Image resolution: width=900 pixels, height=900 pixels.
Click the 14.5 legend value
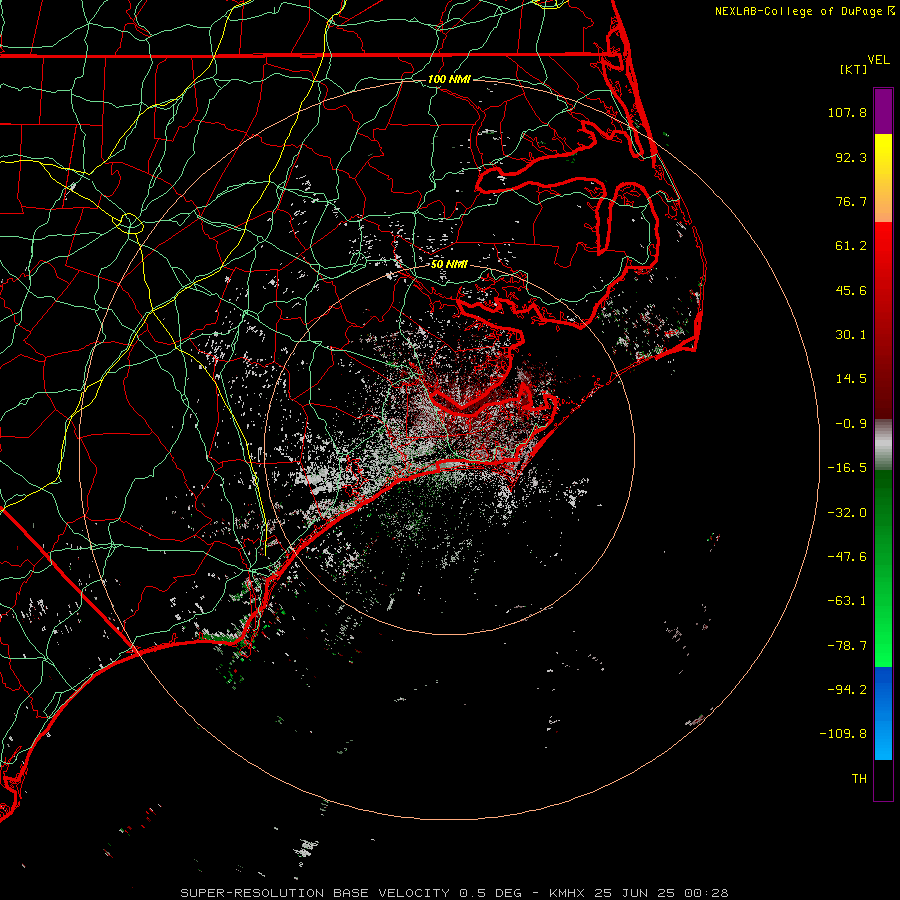(x=851, y=379)
